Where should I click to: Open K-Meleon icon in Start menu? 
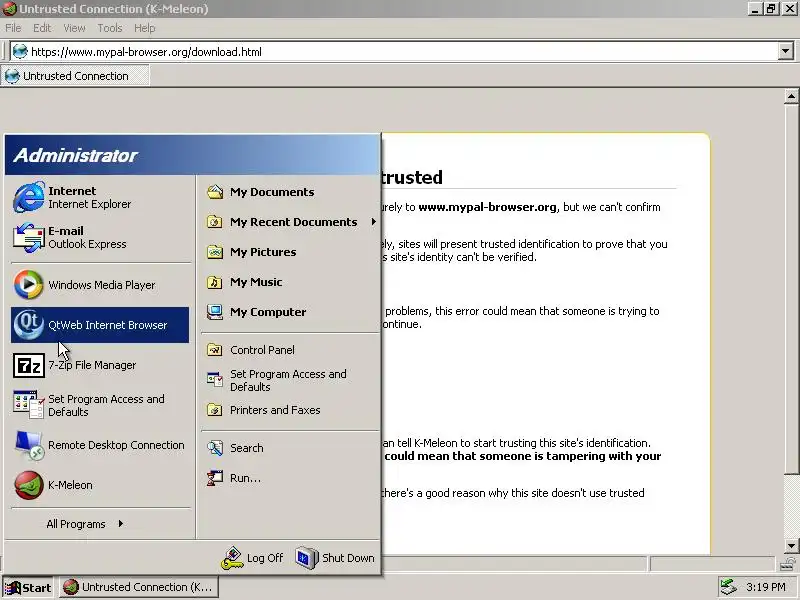coord(29,485)
